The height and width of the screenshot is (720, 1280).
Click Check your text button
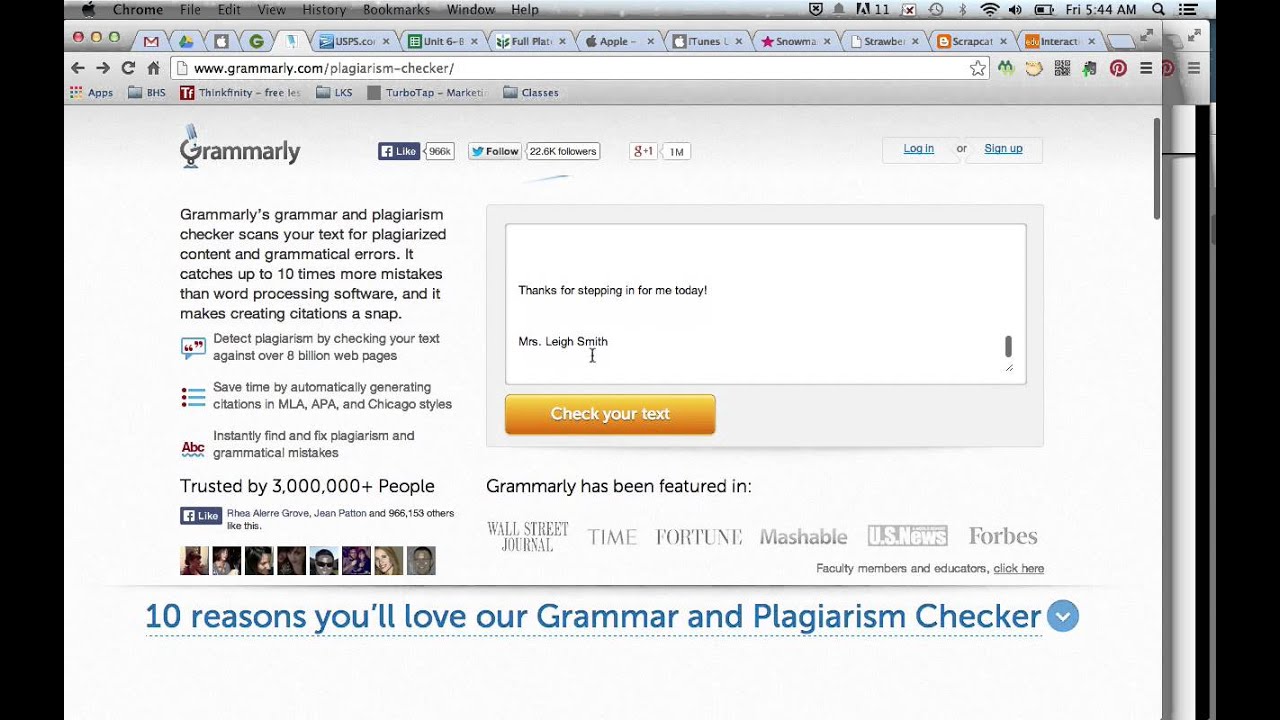pyautogui.click(x=610, y=414)
